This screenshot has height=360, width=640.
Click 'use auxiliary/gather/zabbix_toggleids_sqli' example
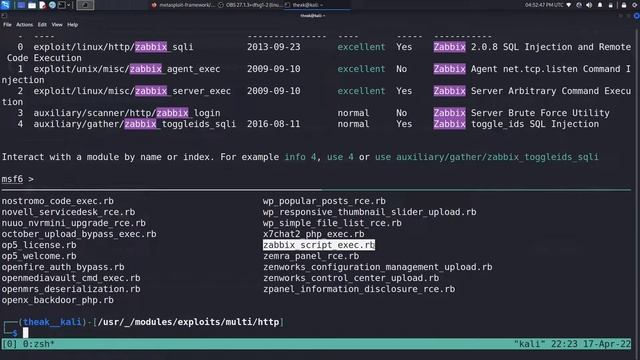tap(487, 157)
